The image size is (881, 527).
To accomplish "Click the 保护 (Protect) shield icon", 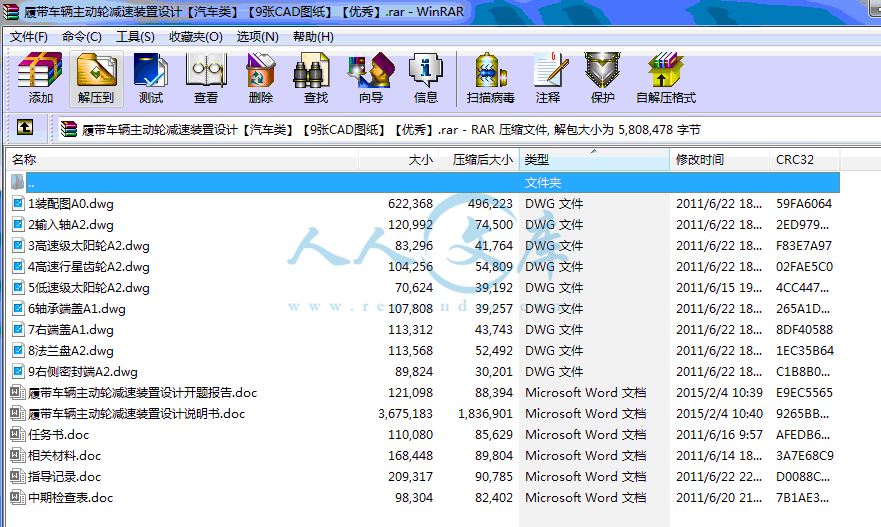I will tap(602, 71).
